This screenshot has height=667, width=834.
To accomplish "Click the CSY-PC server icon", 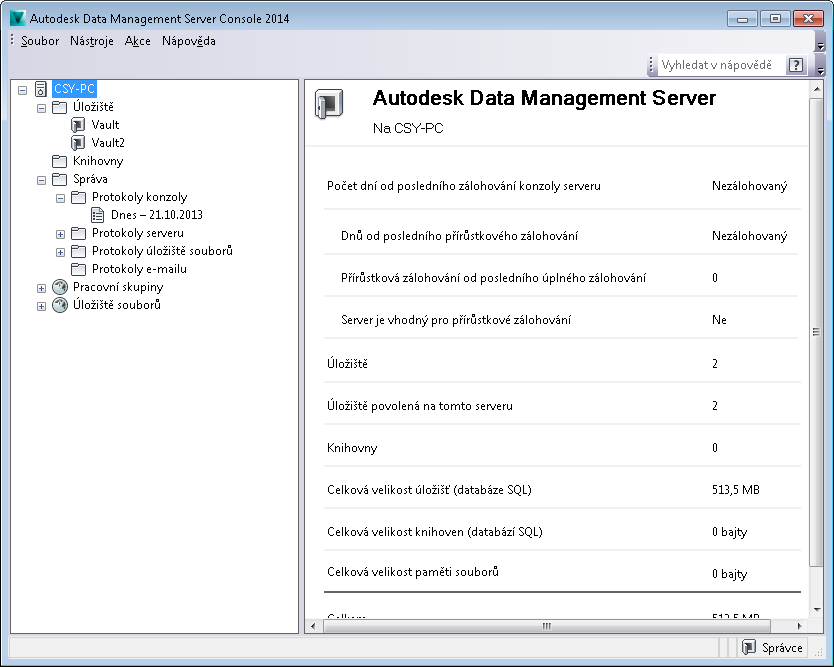I will (x=40, y=89).
